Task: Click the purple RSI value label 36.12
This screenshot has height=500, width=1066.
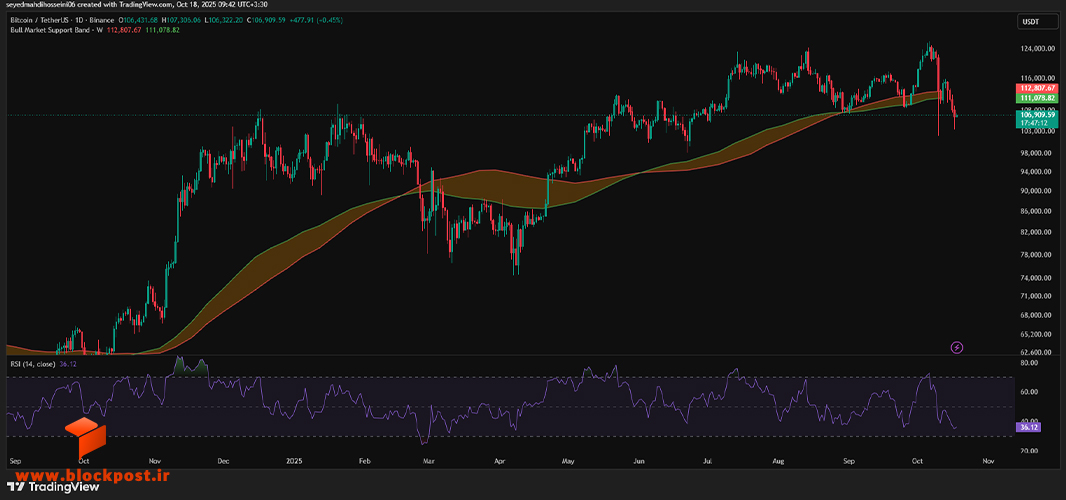Action: tap(1029, 427)
